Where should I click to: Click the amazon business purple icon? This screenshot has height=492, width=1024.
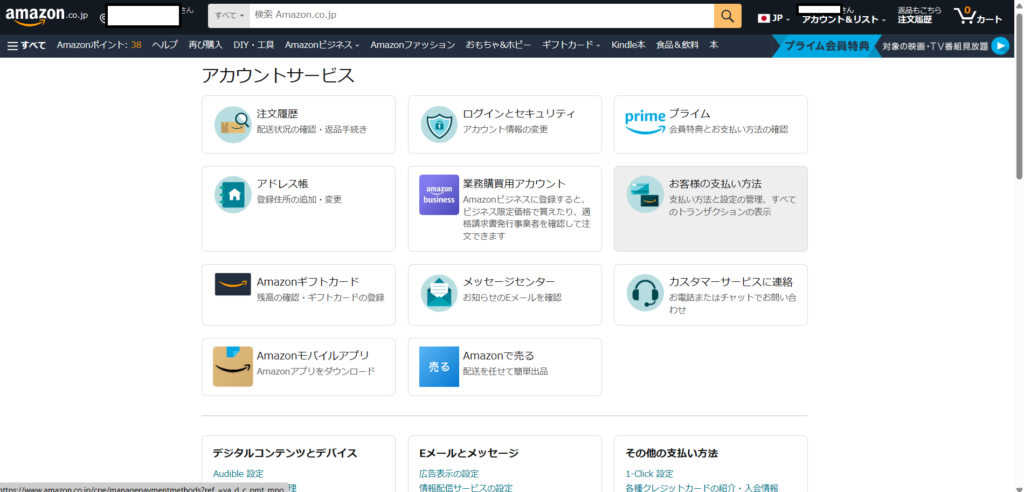coord(439,195)
